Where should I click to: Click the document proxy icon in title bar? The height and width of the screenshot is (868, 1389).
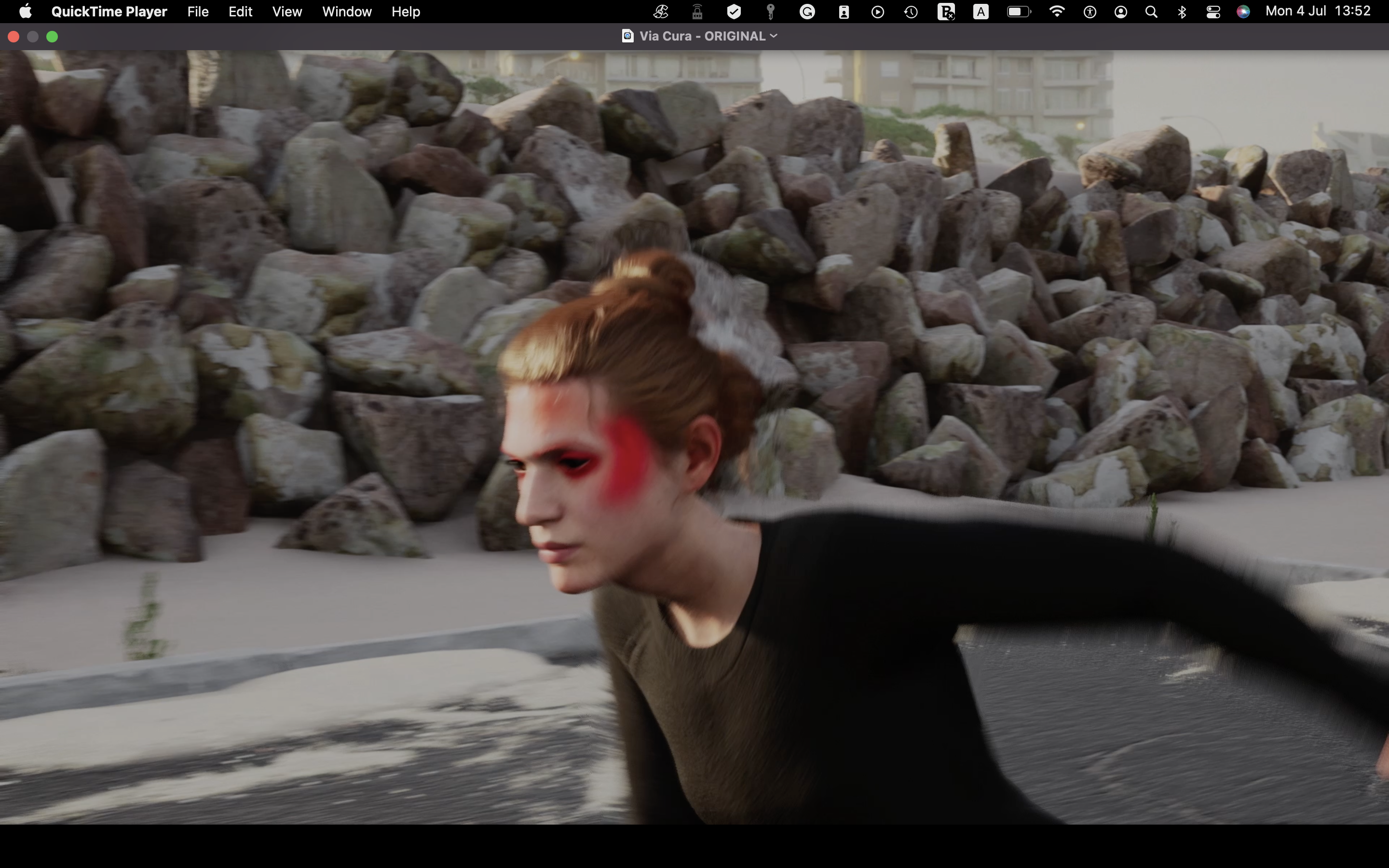click(627, 36)
